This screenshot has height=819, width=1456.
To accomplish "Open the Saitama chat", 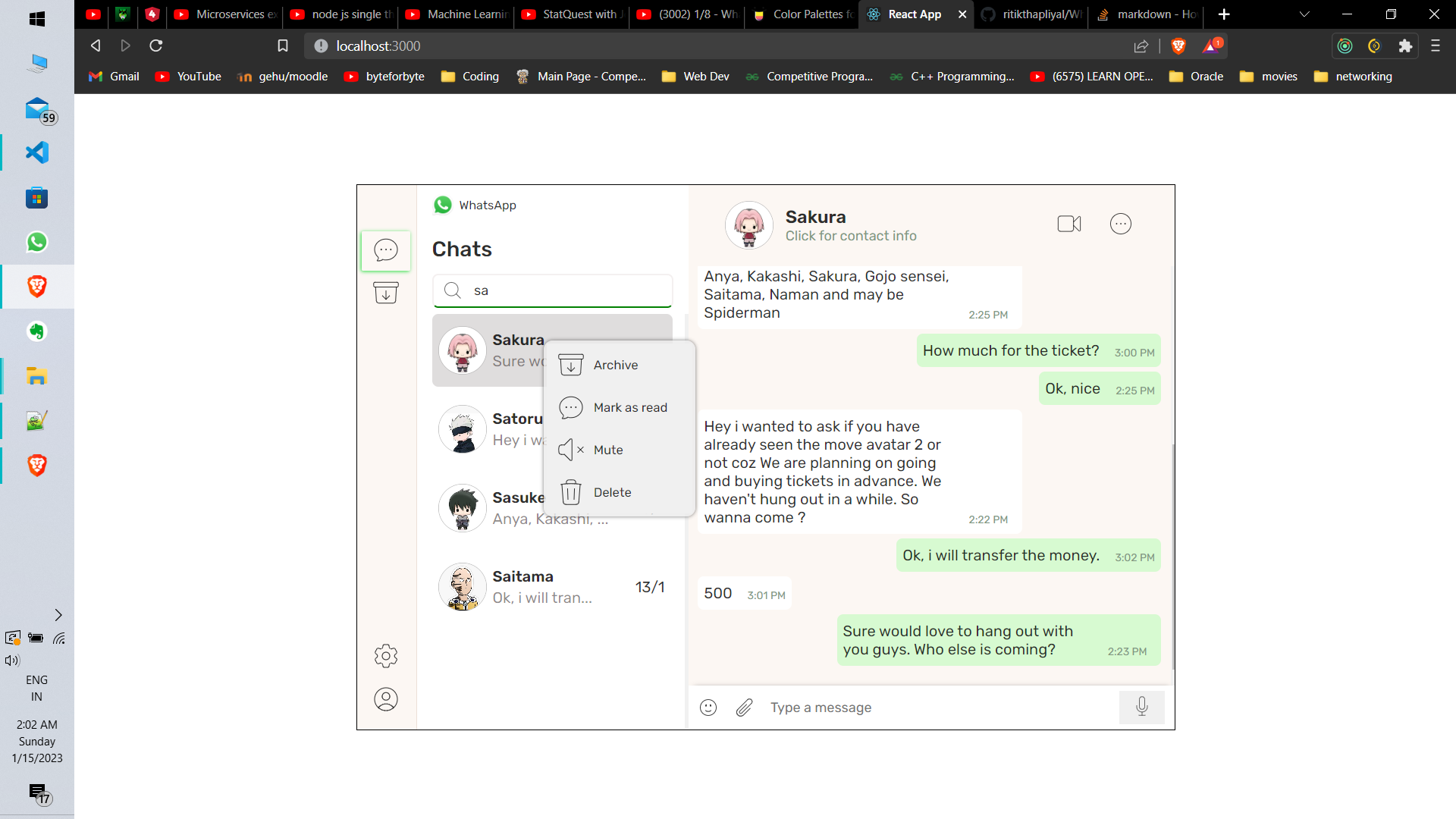I will (x=552, y=587).
